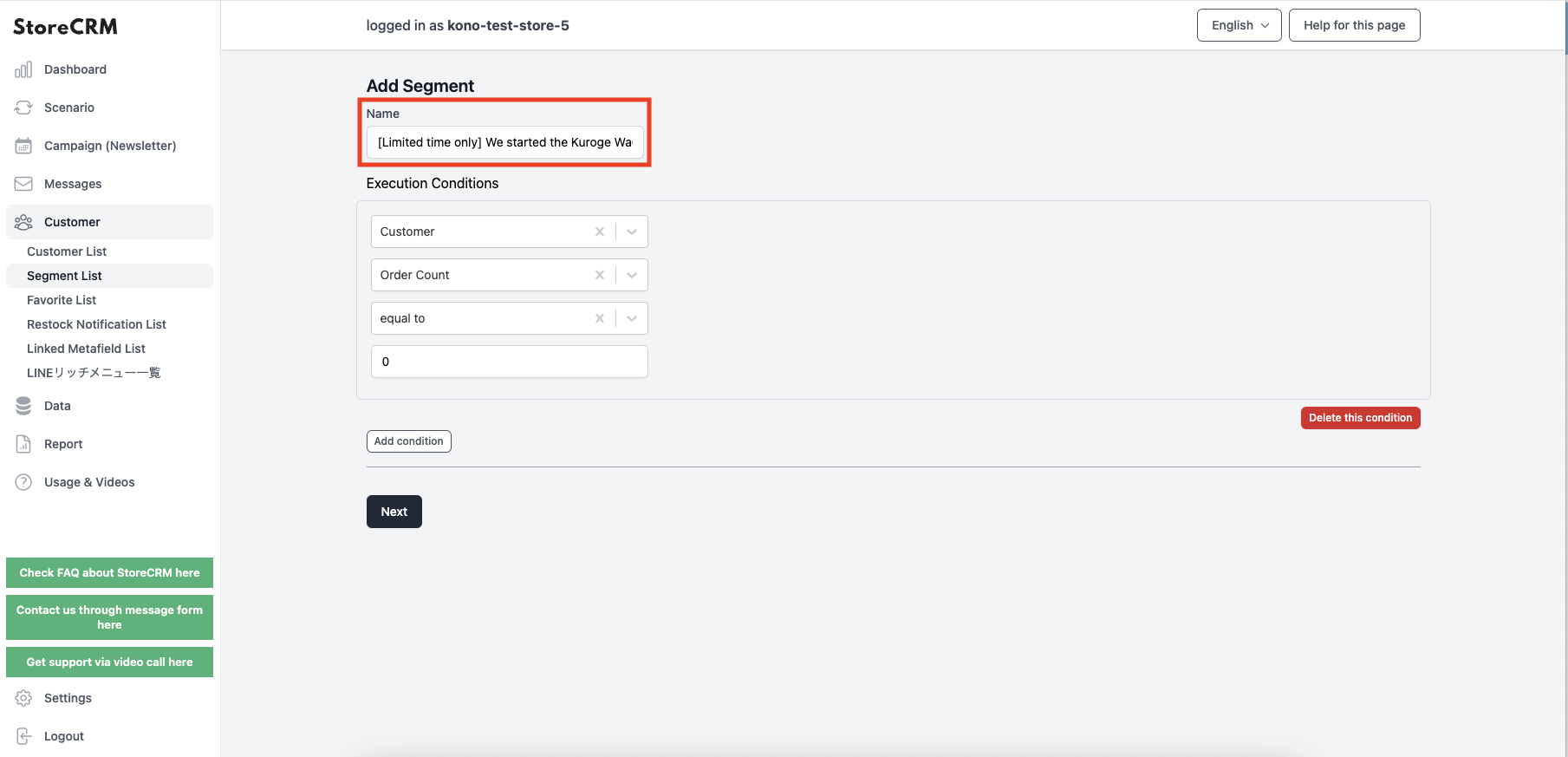Open the Data section
The height and width of the screenshot is (757, 1568).
tap(109, 406)
